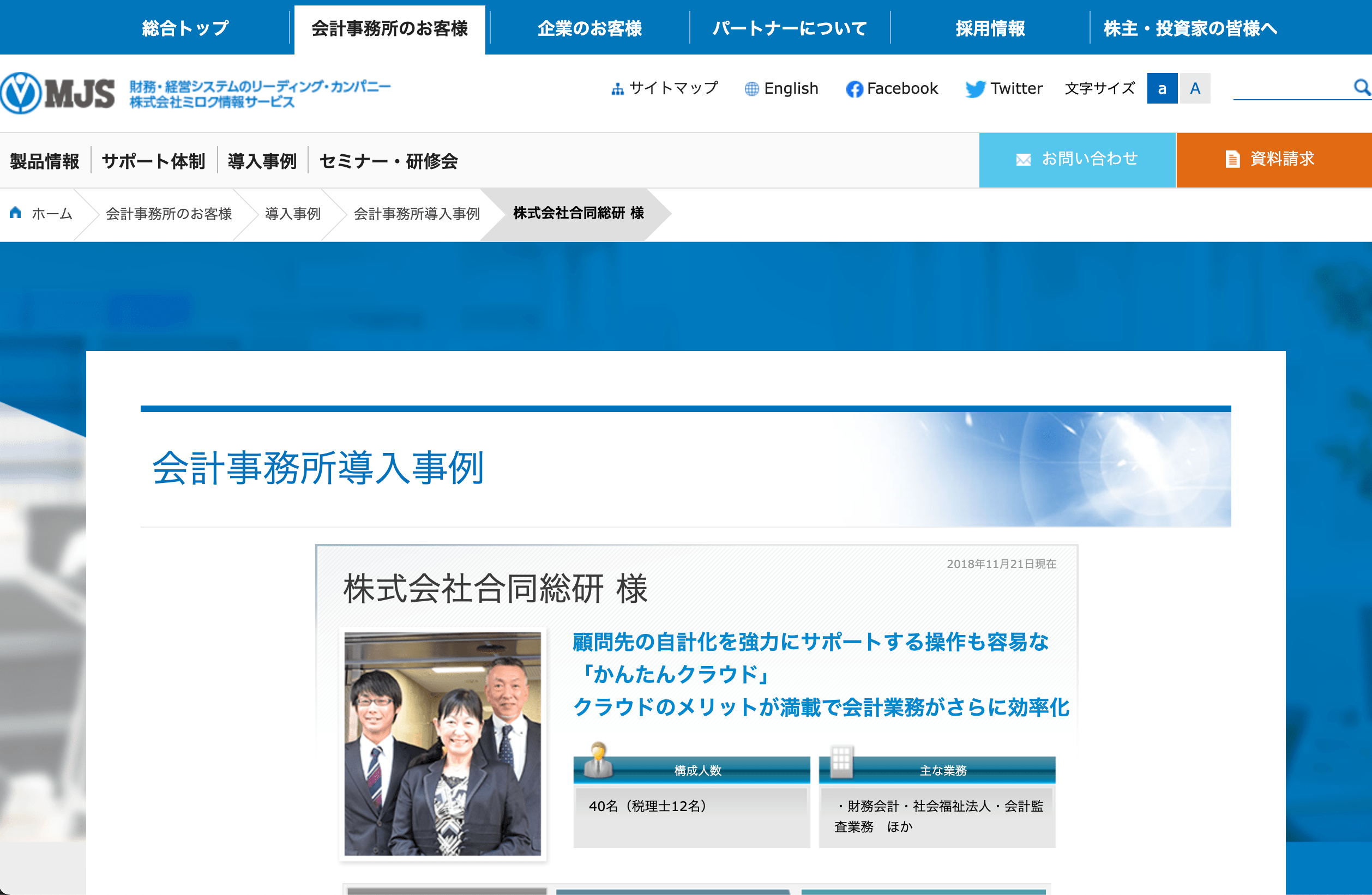This screenshot has height=895, width=1372.
Task: Click the globe icon next to English
Action: (751, 89)
